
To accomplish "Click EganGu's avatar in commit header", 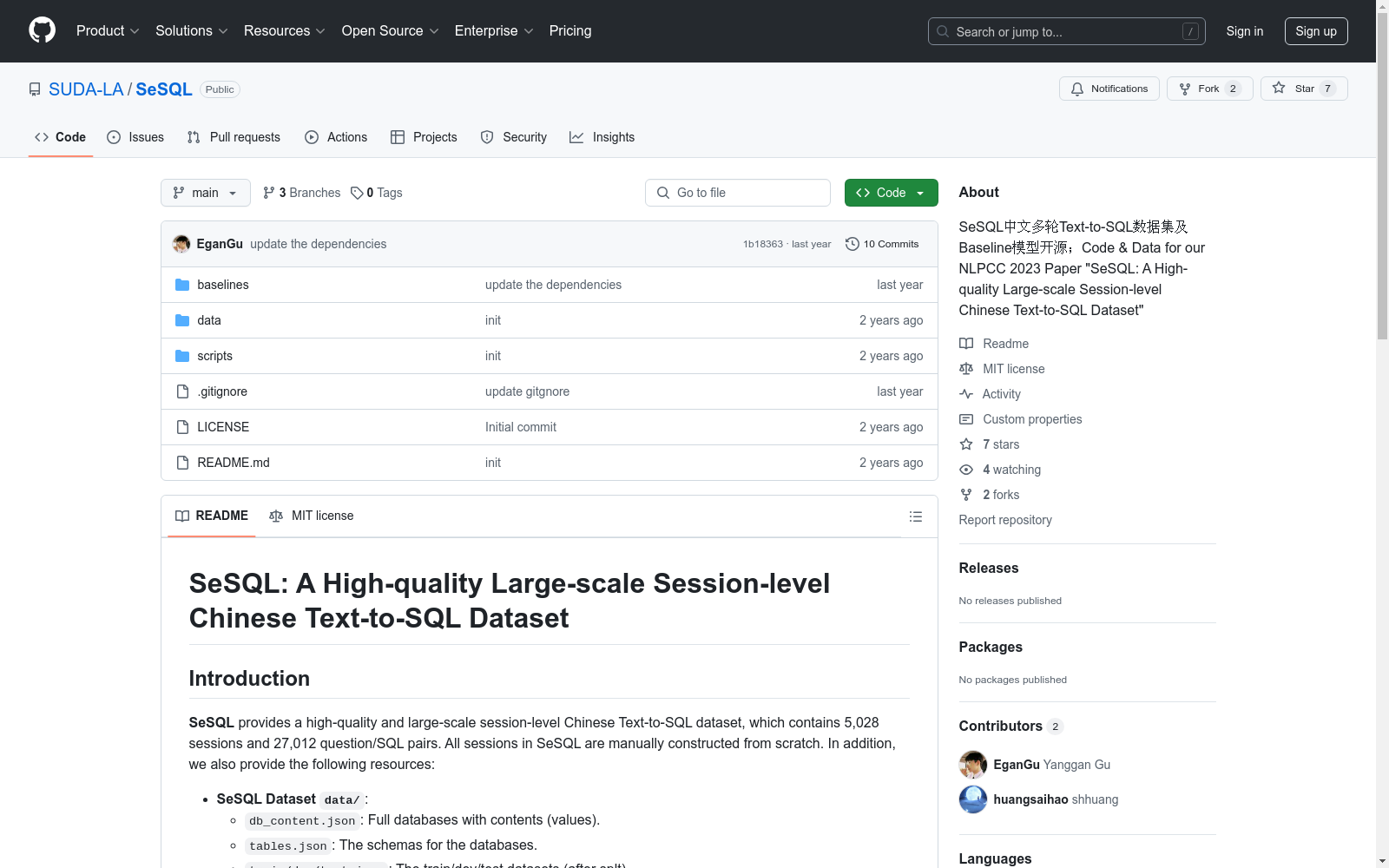I will pos(181,244).
